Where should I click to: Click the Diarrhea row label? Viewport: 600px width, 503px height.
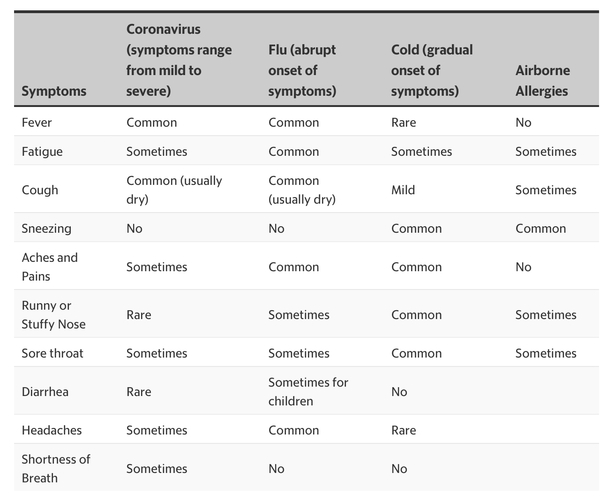[47, 391]
